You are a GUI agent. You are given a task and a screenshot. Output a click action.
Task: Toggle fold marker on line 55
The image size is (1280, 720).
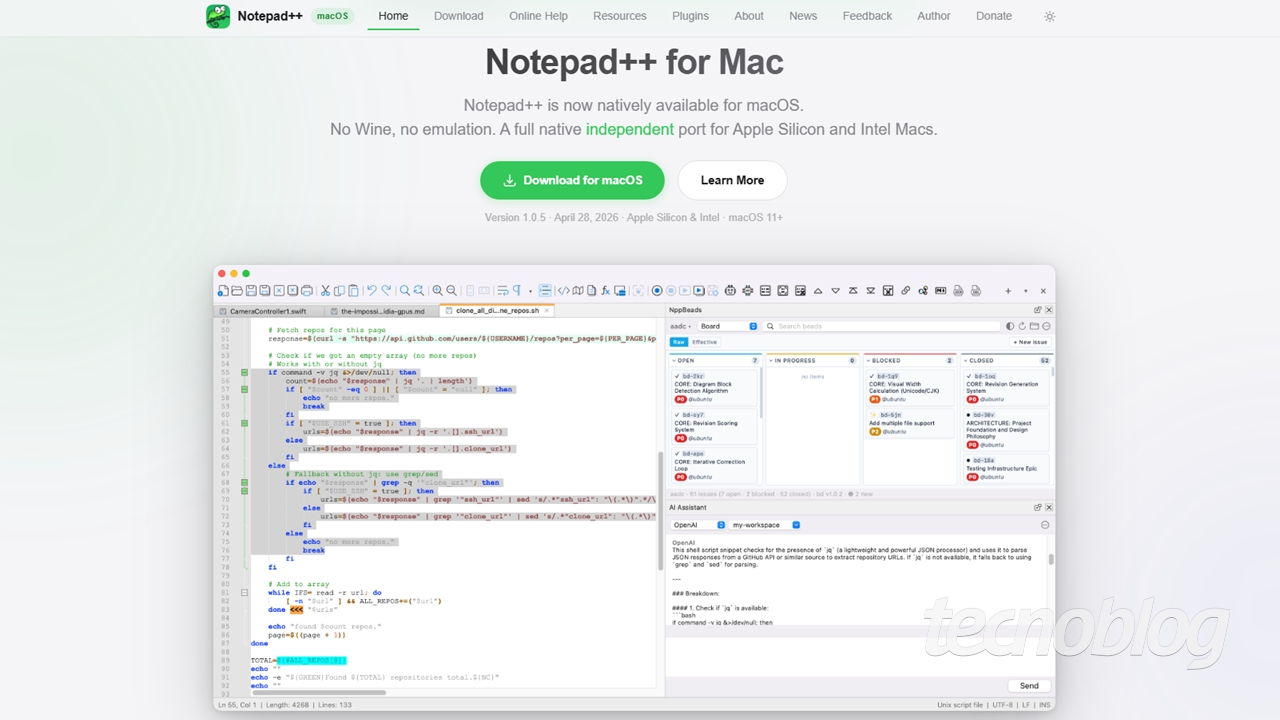tap(244, 372)
